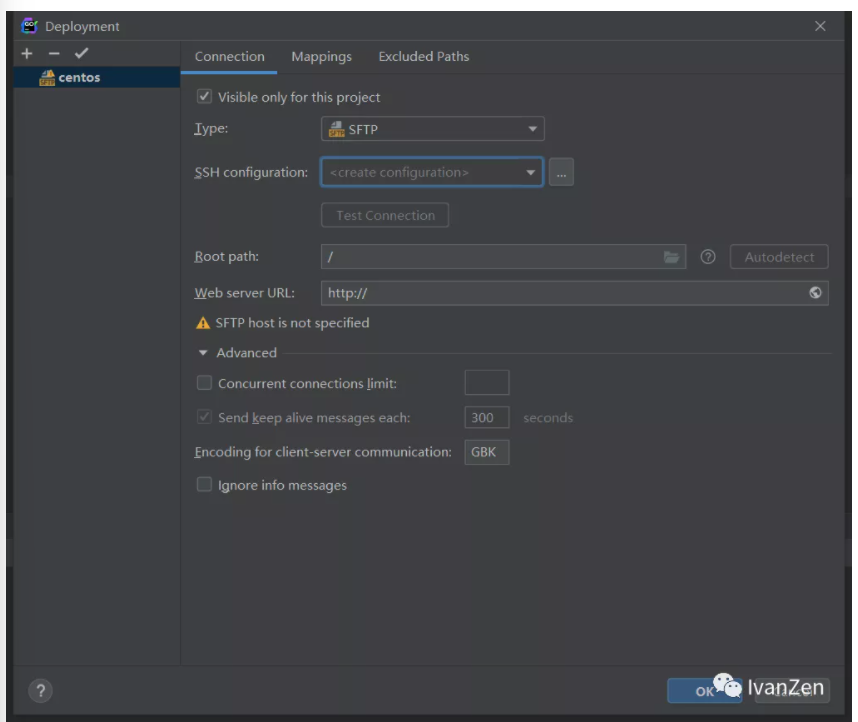
Task: Click the SFTP icon in Type dropdown
Action: (x=336, y=129)
